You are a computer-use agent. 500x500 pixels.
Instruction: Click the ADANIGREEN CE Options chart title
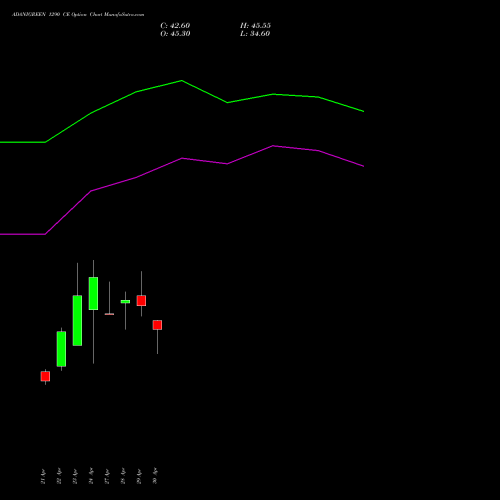(78, 15)
